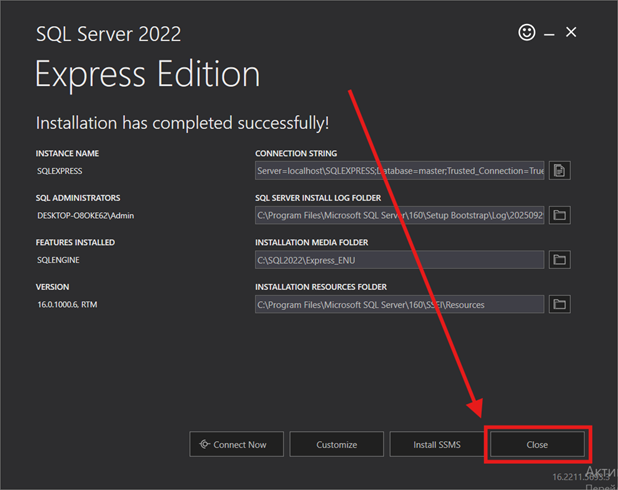Open installation resources folder icon
Viewport: 618px width, 490px height.
point(560,304)
